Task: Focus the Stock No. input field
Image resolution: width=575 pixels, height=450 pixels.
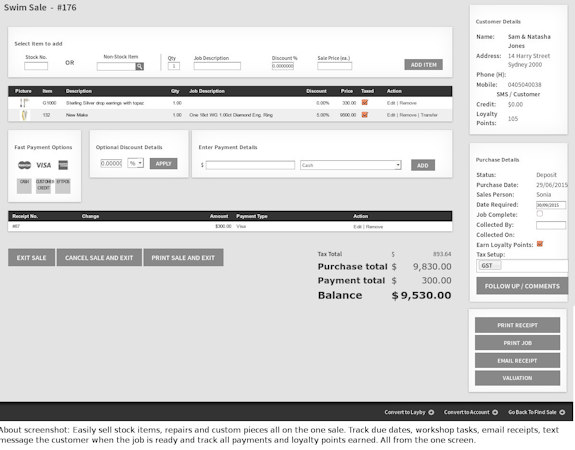Action: (36, 66)
